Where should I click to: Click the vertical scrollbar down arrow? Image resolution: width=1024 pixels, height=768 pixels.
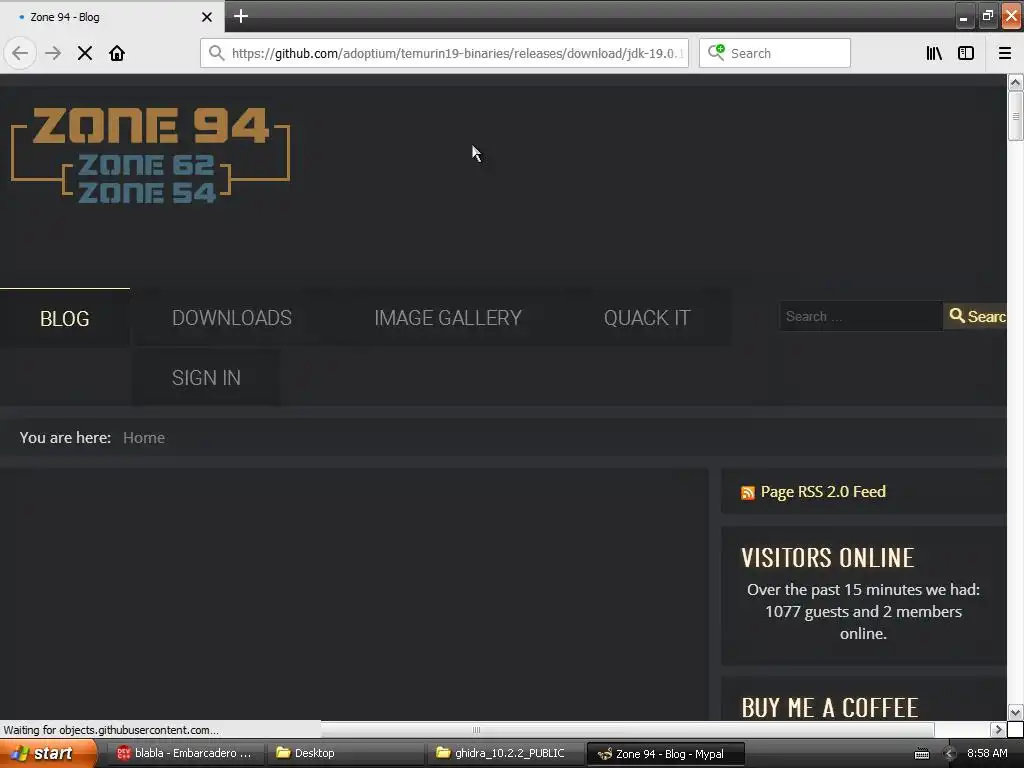[1015, 712]
